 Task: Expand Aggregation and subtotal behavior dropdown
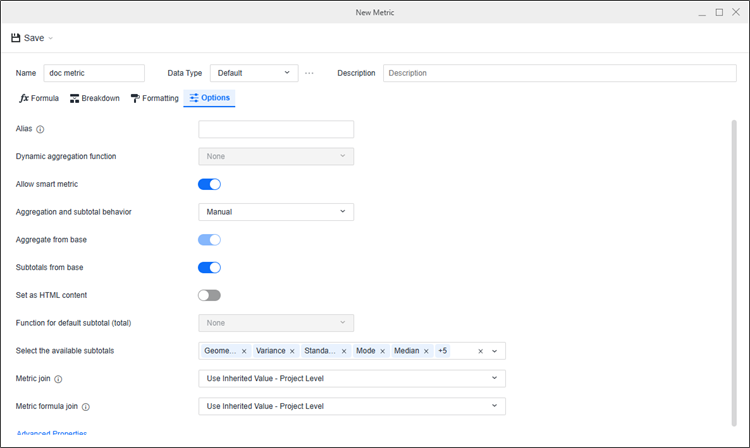point(276,212)
